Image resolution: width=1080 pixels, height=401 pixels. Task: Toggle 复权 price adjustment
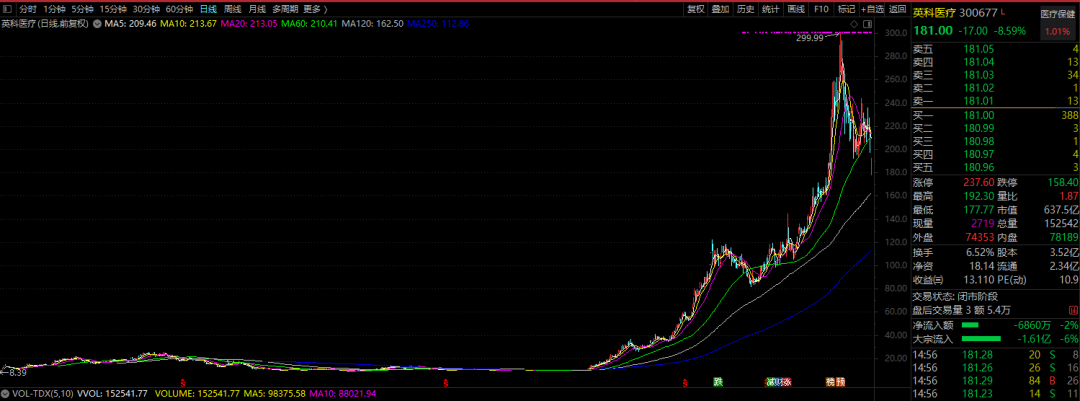[696, 10]
